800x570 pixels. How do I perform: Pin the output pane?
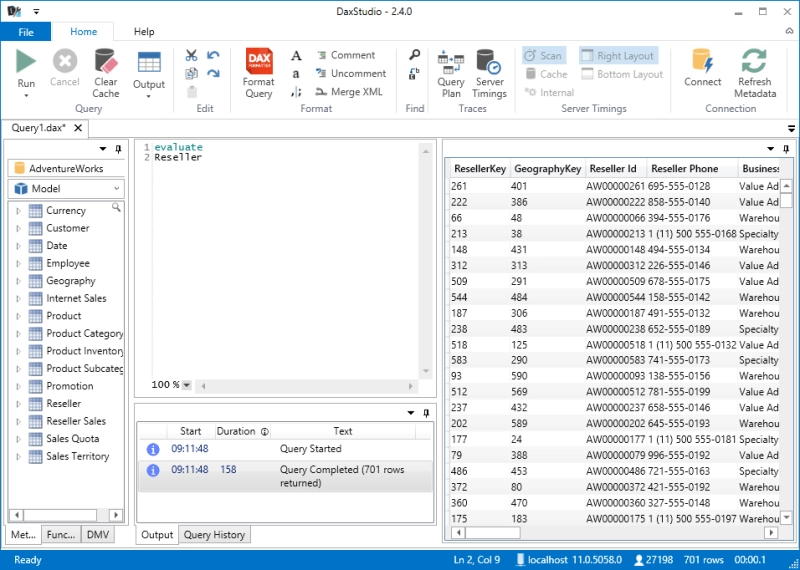click(x=427, y=413)
